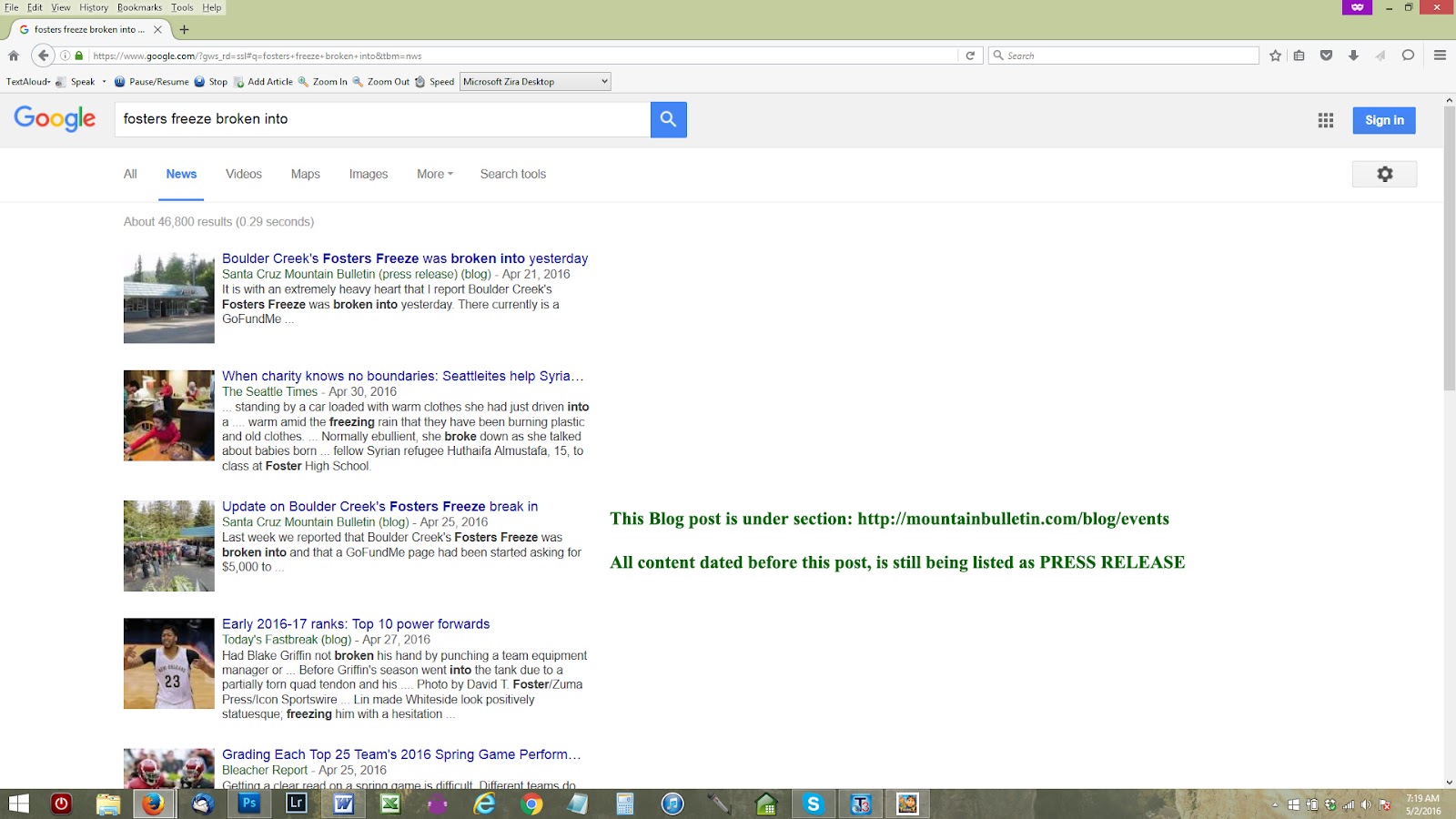
Task: Expand the Speak options dropdown arrow
Action: [104, 82]
